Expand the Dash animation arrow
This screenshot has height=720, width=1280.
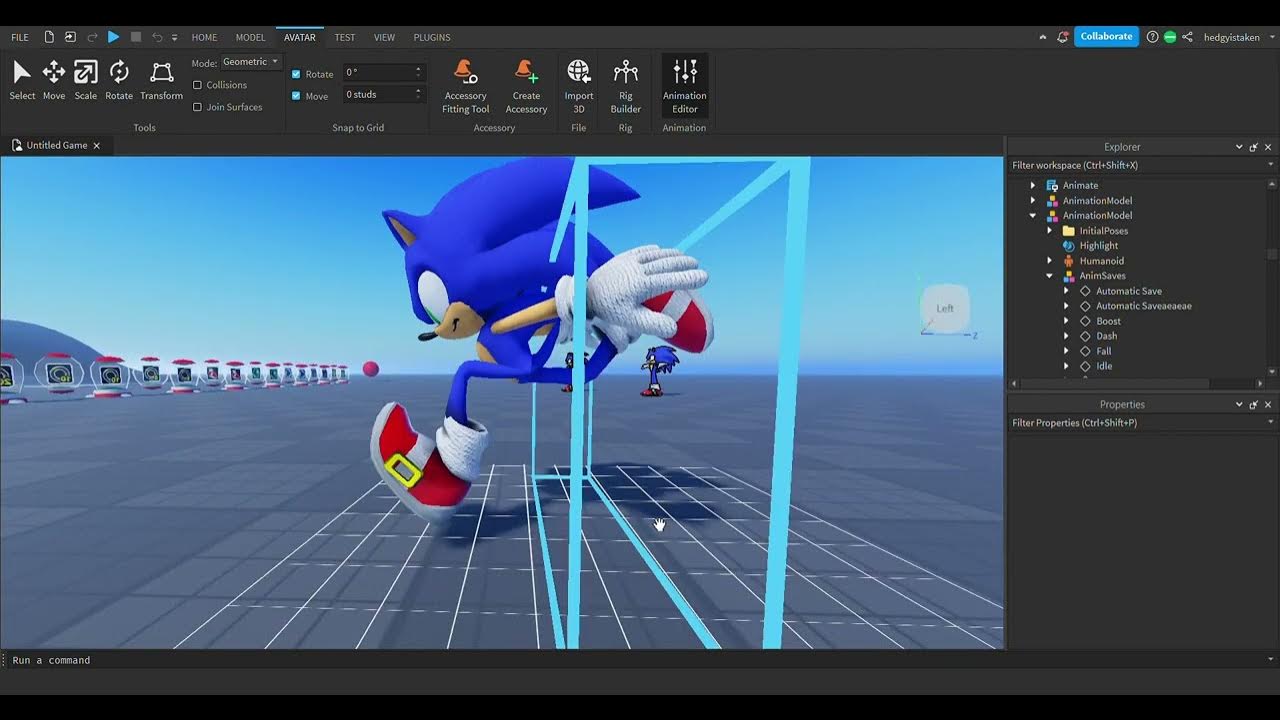coord(1066,336)
